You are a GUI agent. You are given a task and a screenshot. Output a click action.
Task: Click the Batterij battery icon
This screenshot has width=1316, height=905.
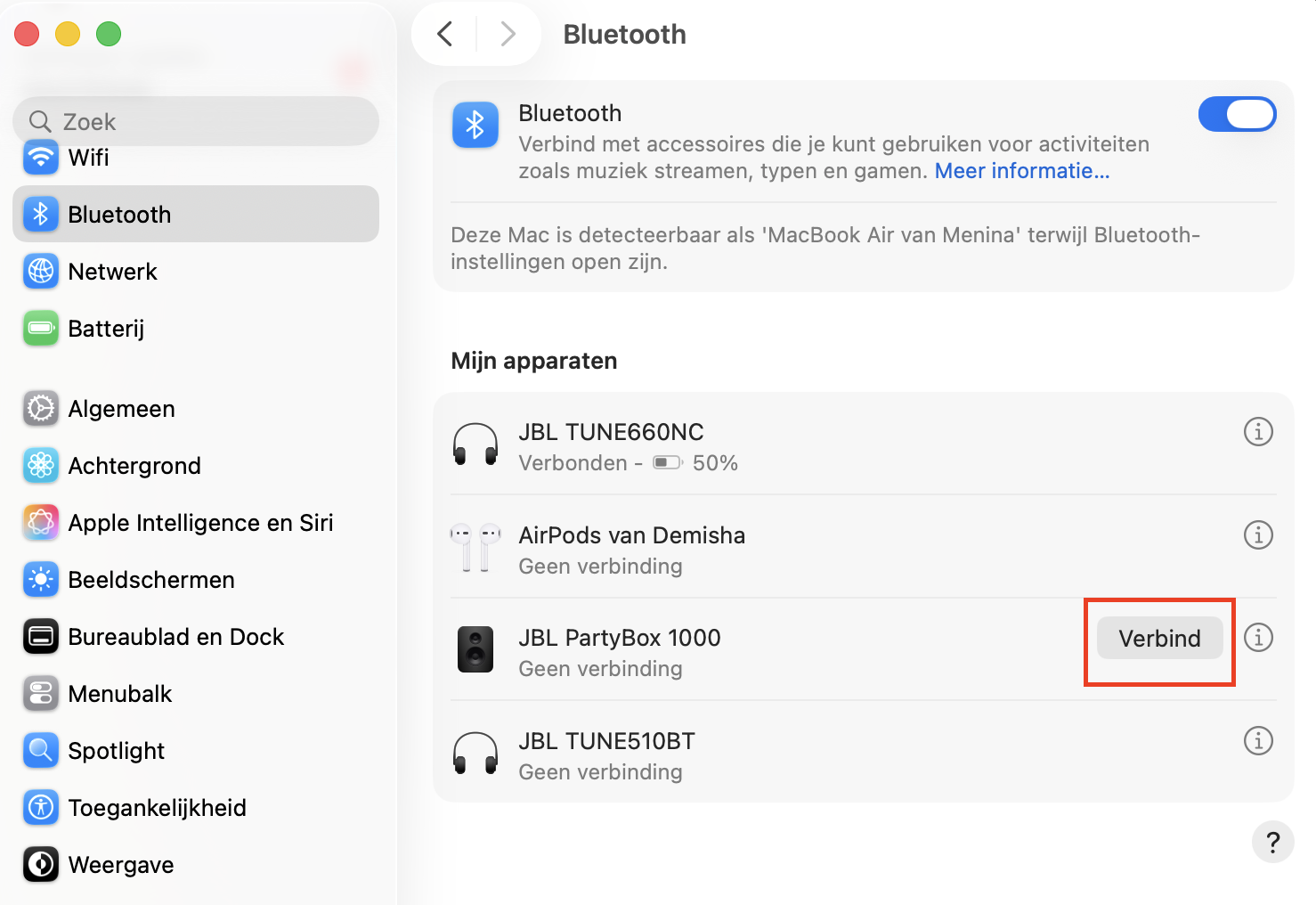(x=40, y=328)
